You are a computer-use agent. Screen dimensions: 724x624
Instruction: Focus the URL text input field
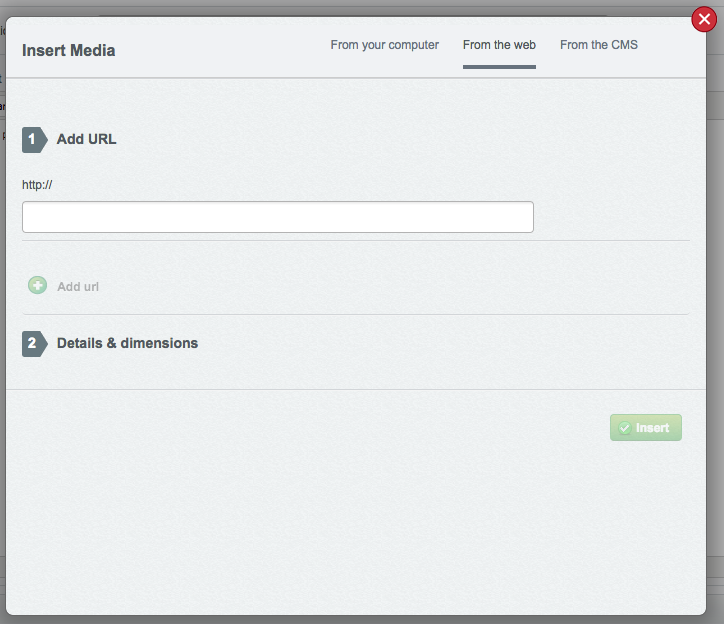[277, 217]
